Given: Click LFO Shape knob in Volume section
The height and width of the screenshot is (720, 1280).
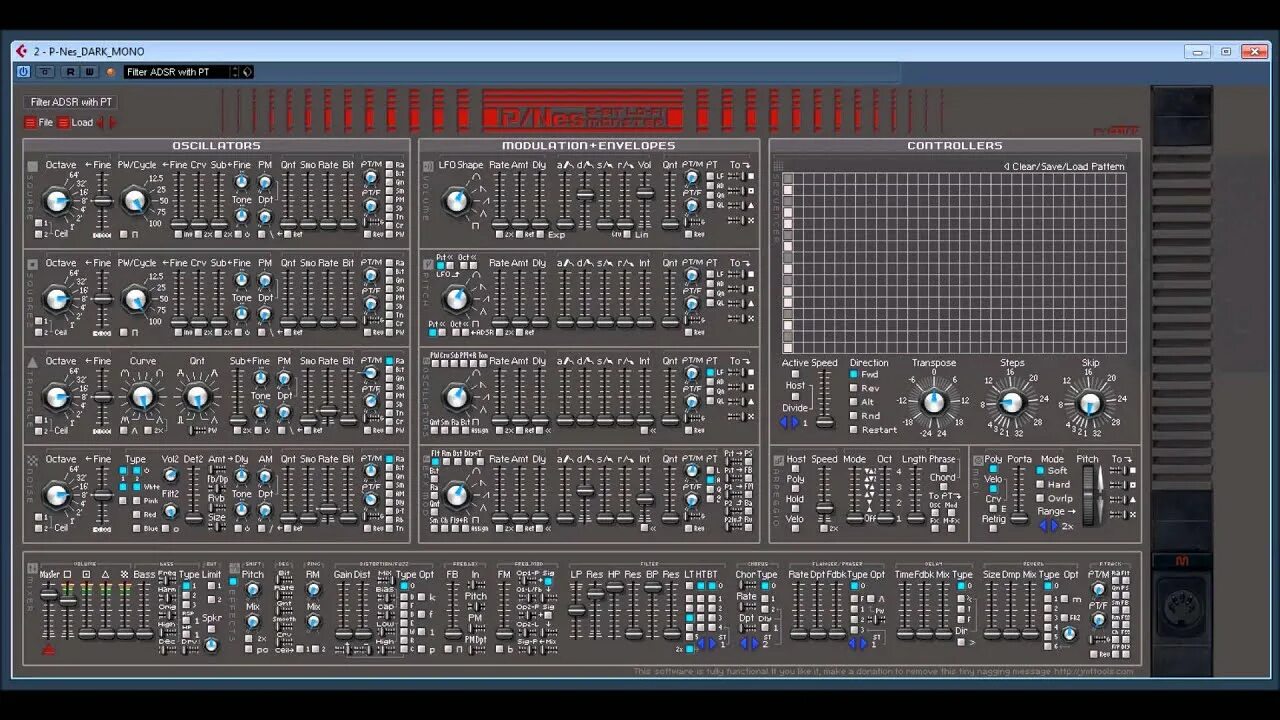Looking at the screenshot, I should tap(456, 200).
